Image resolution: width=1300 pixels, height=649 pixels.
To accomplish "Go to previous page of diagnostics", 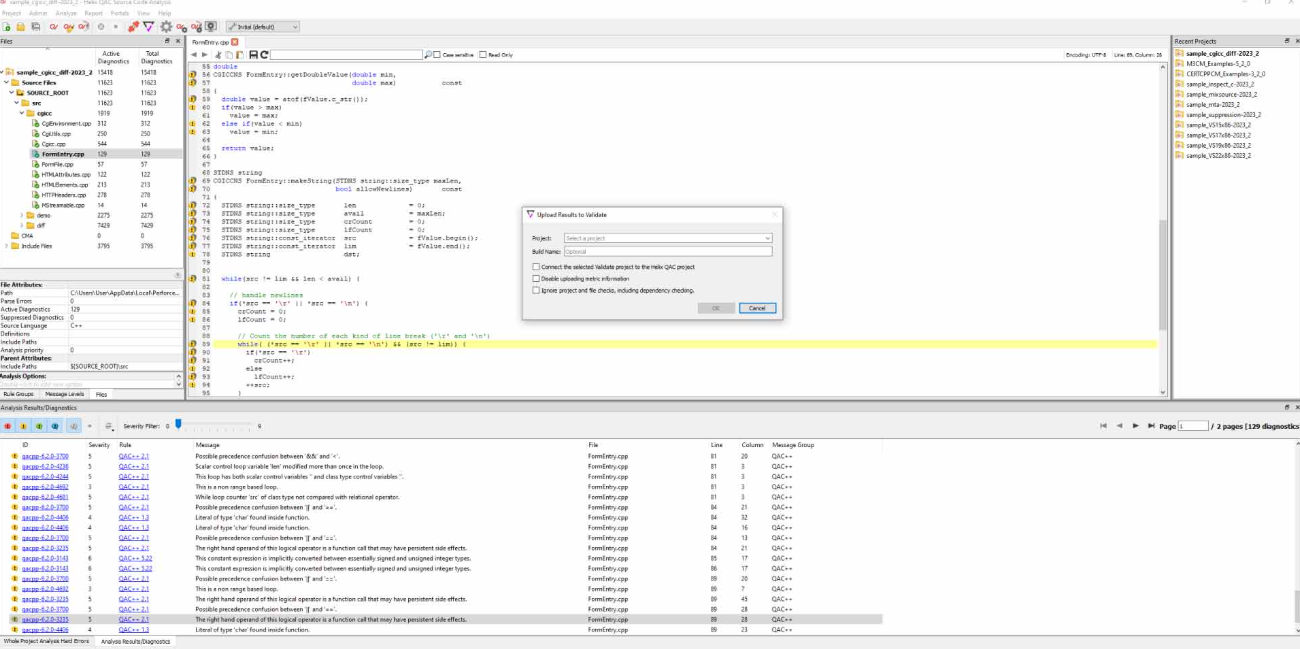I will [1119, 426].
